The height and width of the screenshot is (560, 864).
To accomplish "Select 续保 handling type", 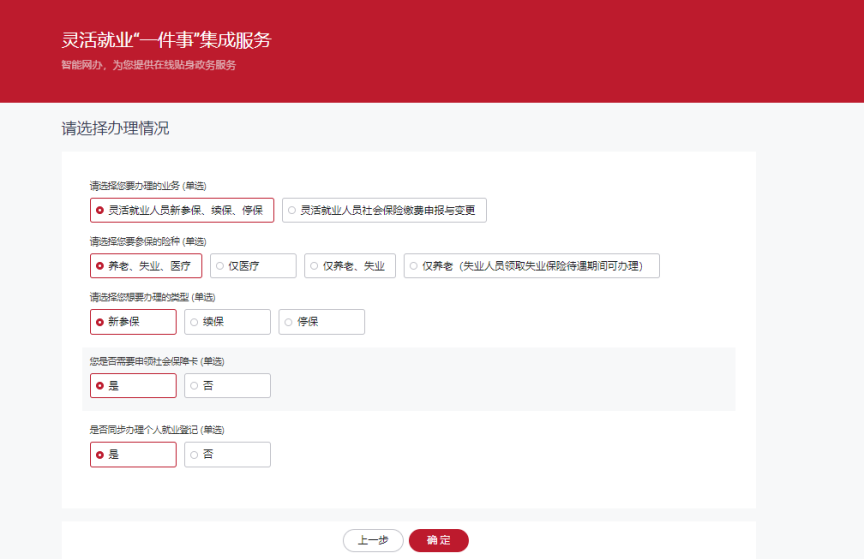I will coord(227,322).
